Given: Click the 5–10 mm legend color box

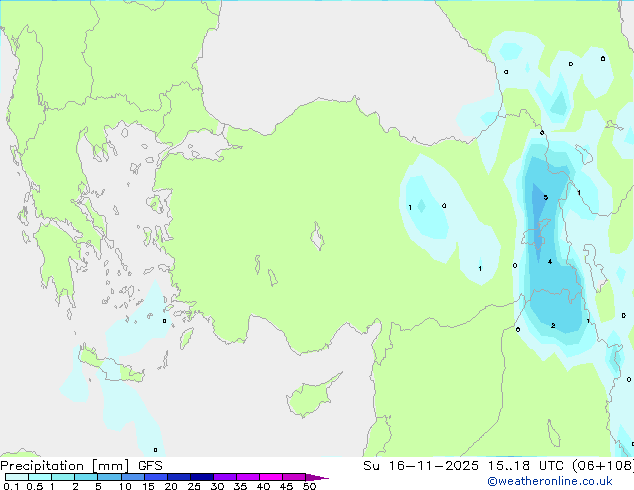Looking at the screenshot, I should pyautogui.click(x=109, y=477).
